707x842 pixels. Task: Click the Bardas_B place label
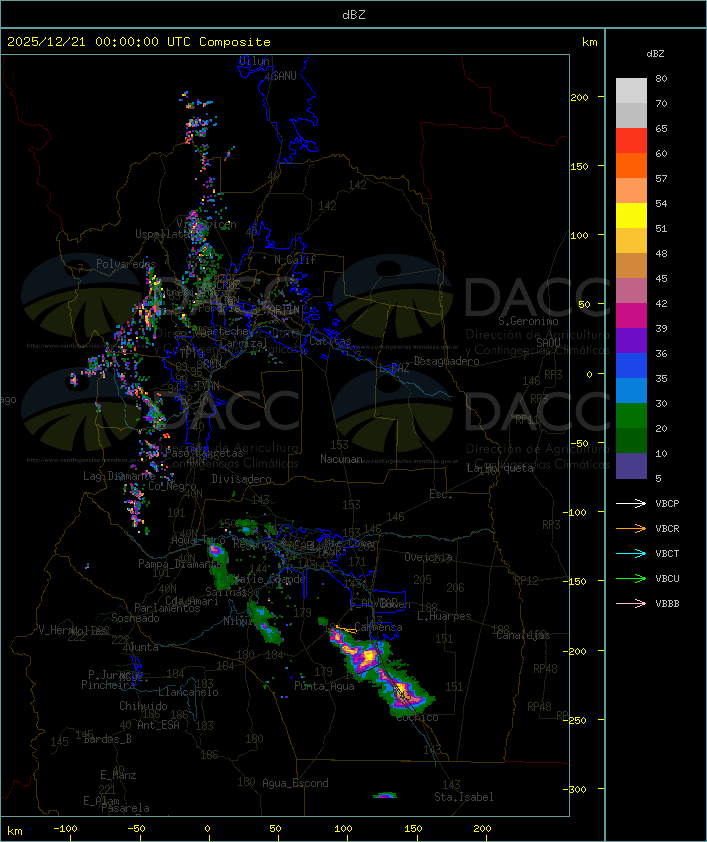(108, 739)
